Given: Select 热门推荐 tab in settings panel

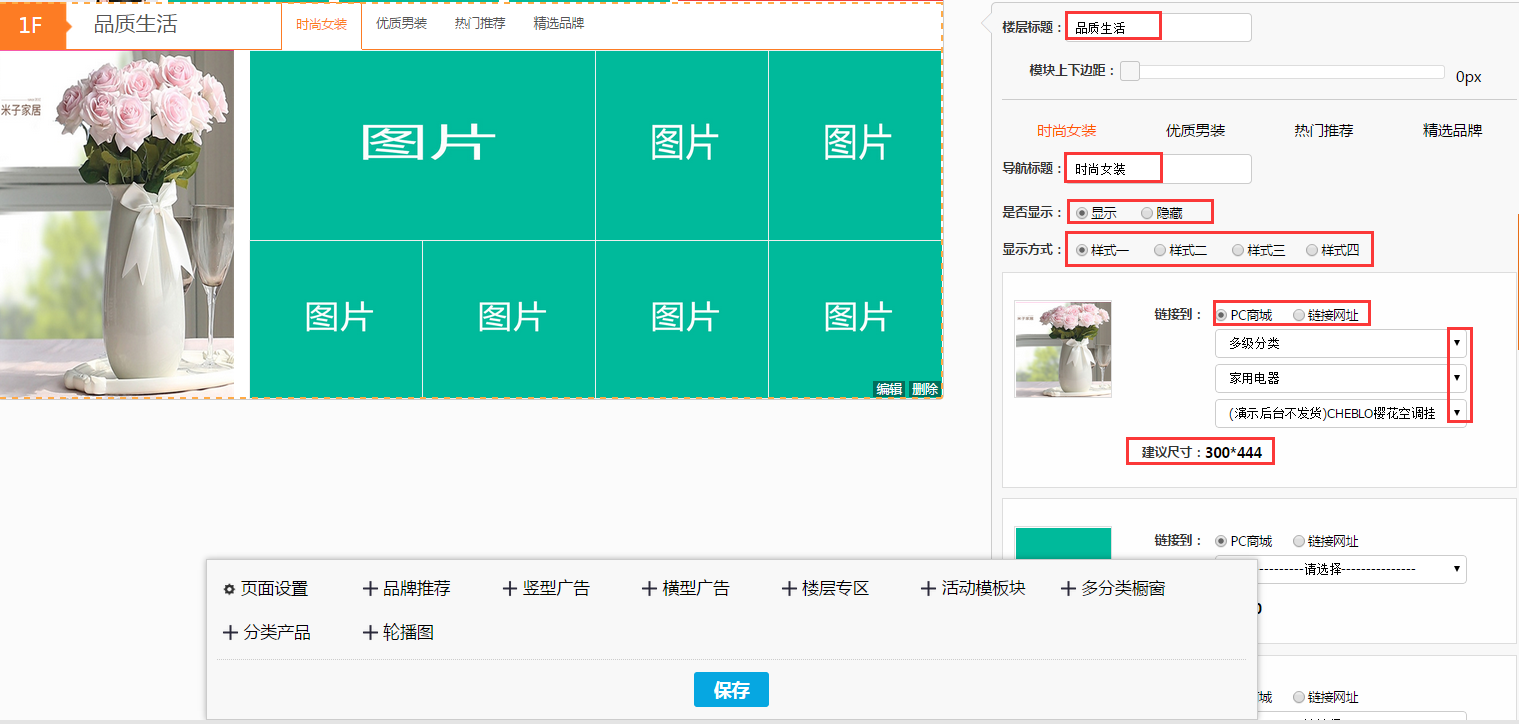Looking at the screenshot, I should [1323, 131].
